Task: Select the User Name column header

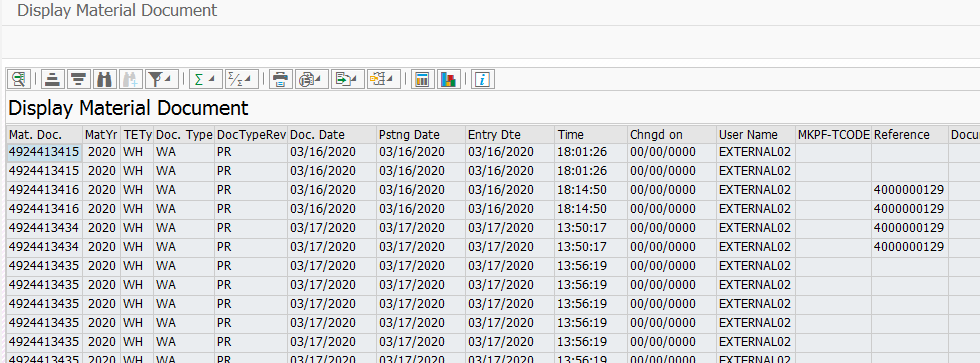Action: coord(756,134)
